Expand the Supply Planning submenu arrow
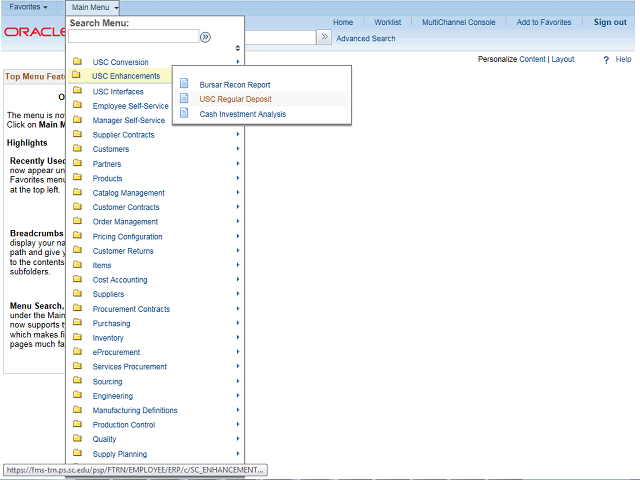The image size is (640, 480). click(238, 453)
